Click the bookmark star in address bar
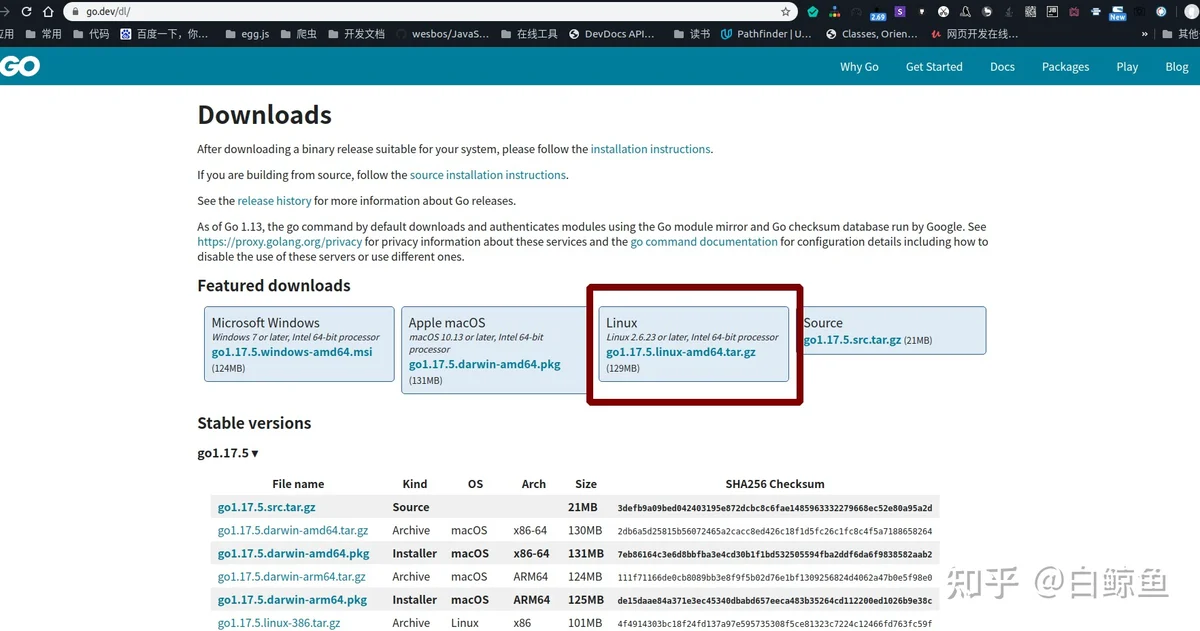Viewport: 1200px width, 631px height. tap(786, 12)
